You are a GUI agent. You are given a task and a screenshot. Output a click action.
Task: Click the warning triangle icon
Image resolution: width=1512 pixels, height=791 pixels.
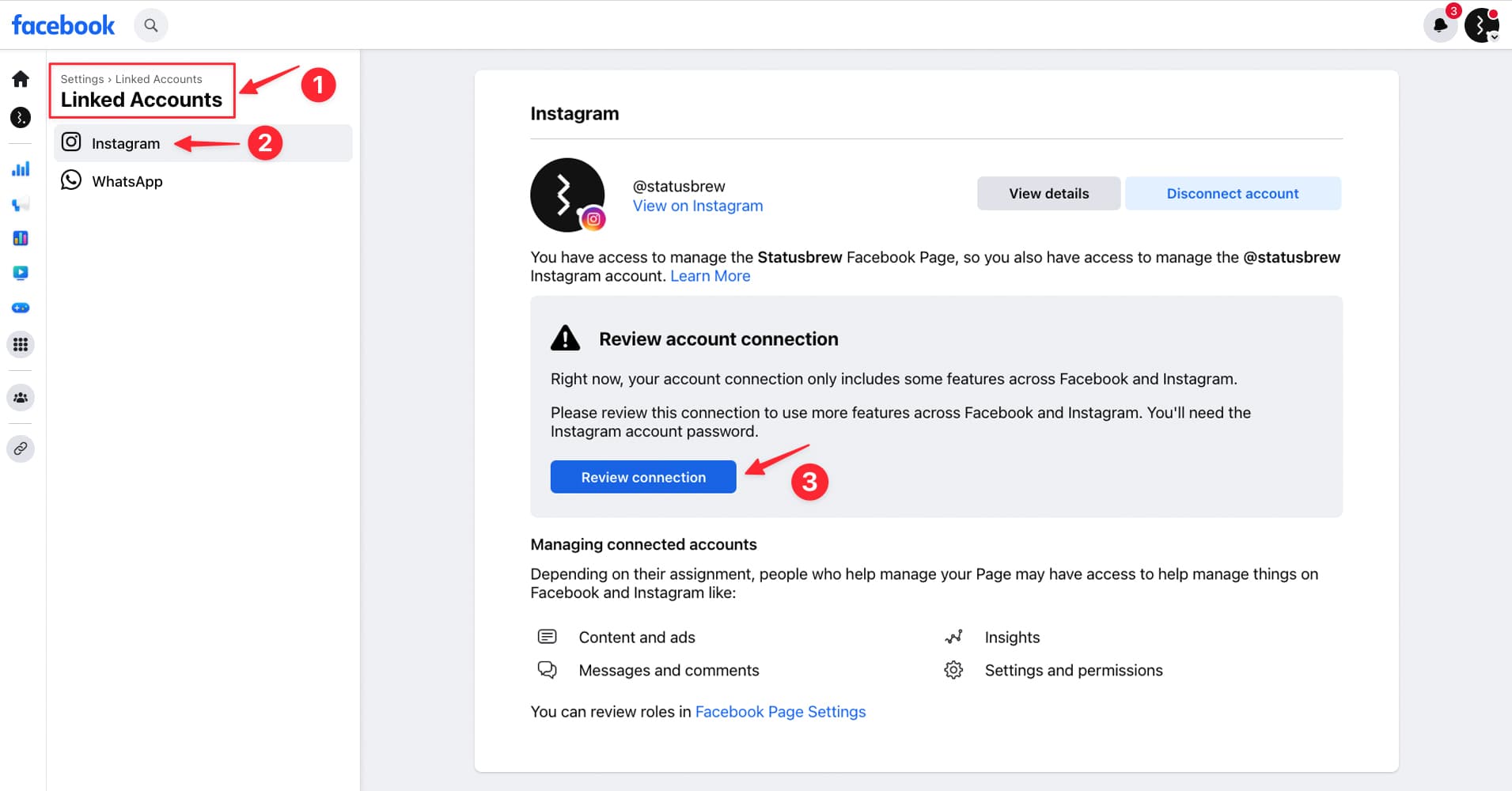pos(565,338)
